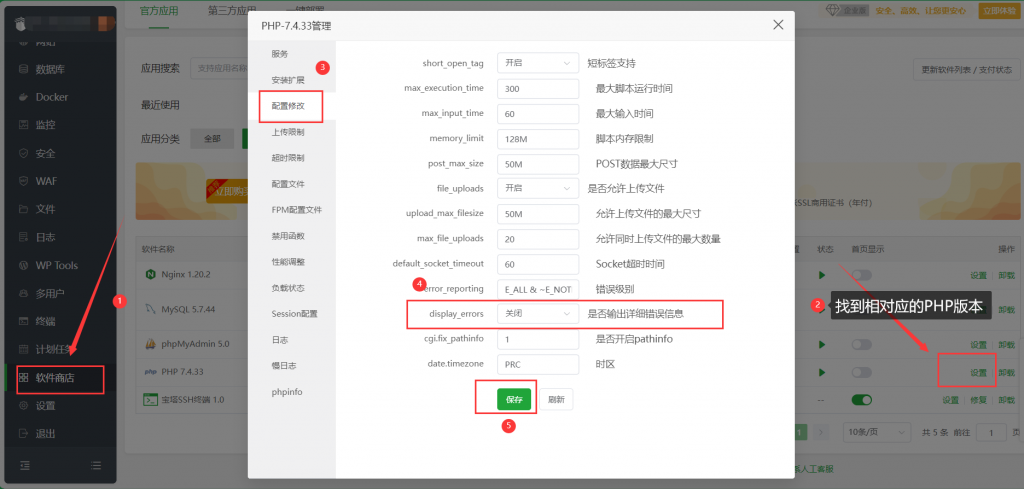1024x489 pixels.
Task: Click the max_execution_time input field
Action: point(537,89)
